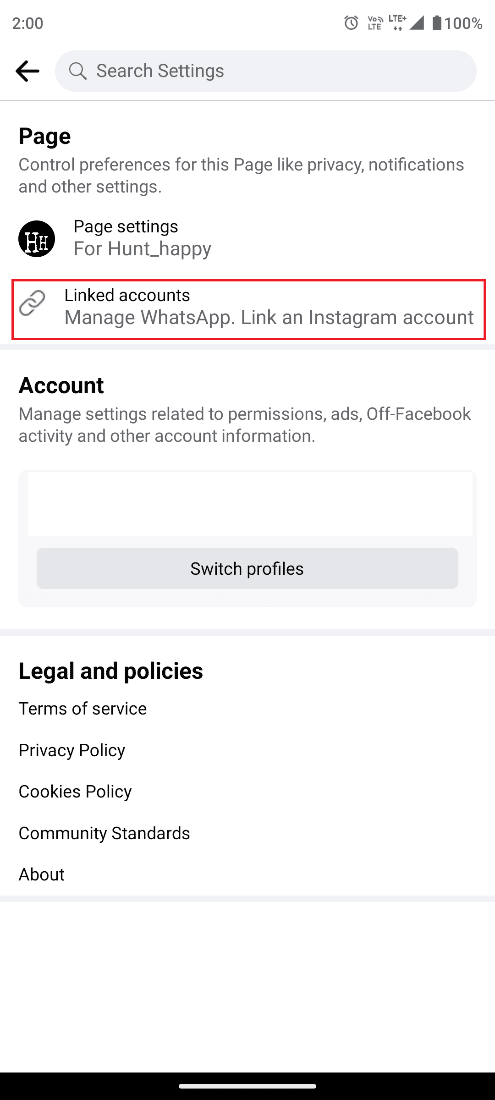Open Linked accounts option
This screenshot has height=1100, width=495.
[x=248, y=309]
